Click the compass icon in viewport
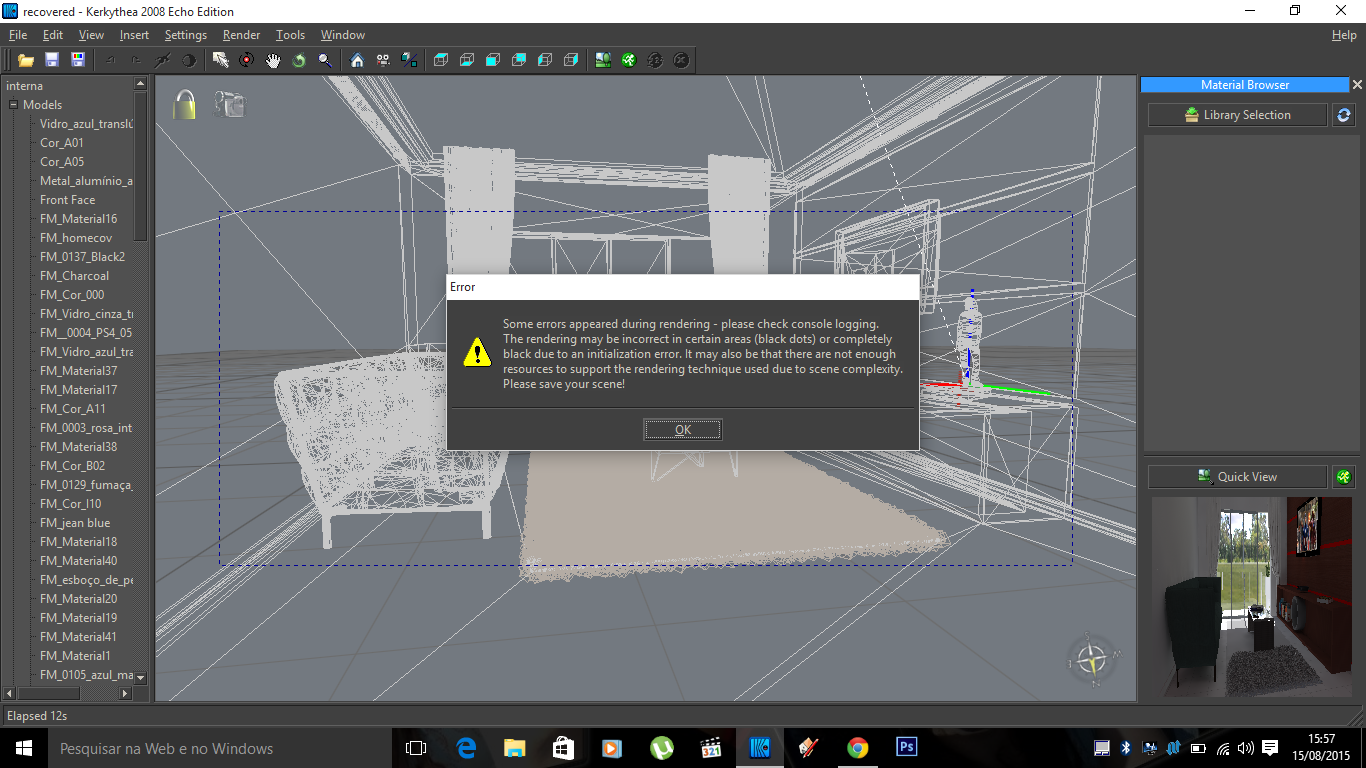The width and height of the screenshot is (1366, 768). (x=1090, y=658)
